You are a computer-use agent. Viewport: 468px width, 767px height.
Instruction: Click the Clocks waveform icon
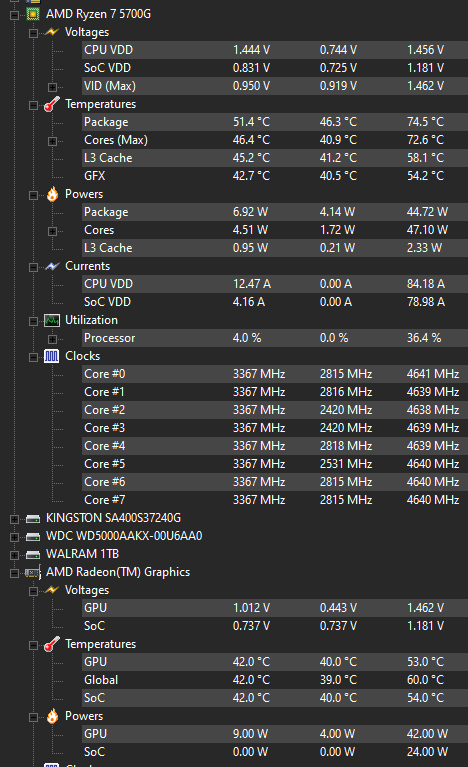pos(51,356)
